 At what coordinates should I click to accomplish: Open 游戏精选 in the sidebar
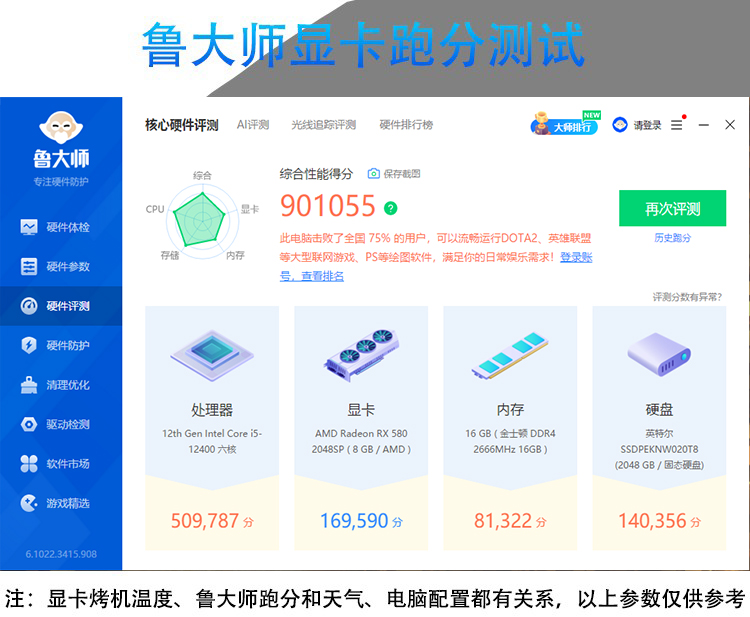tap(61, 503)
